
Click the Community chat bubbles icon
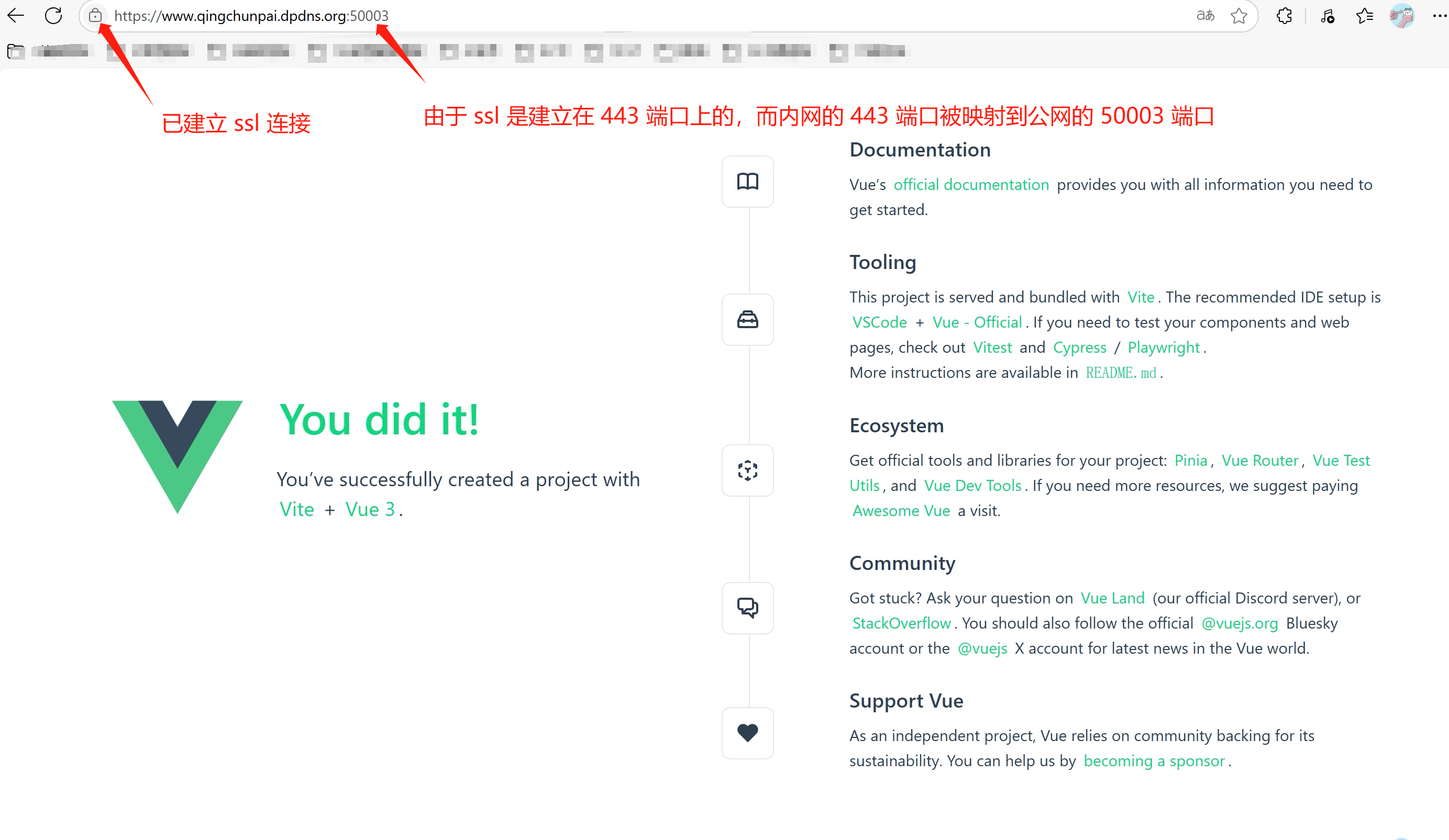pyautogui.click(x=747, y=607)
